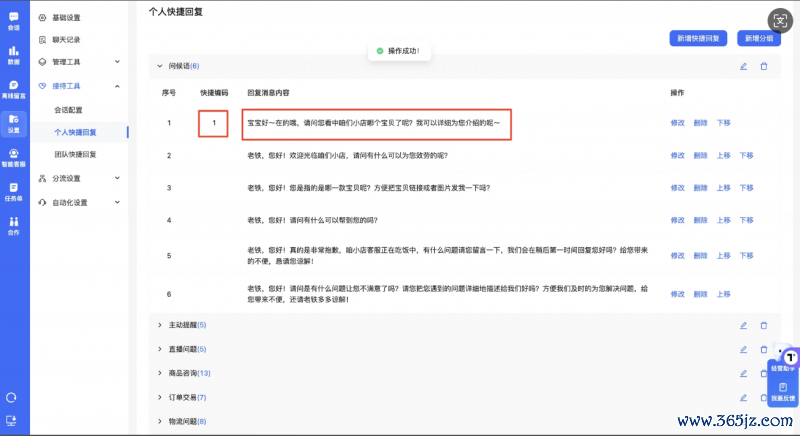Screen dimensions: 800x436
Task: Click reply text starting "宝宝好～在的哦"
Action: [373, 123]
